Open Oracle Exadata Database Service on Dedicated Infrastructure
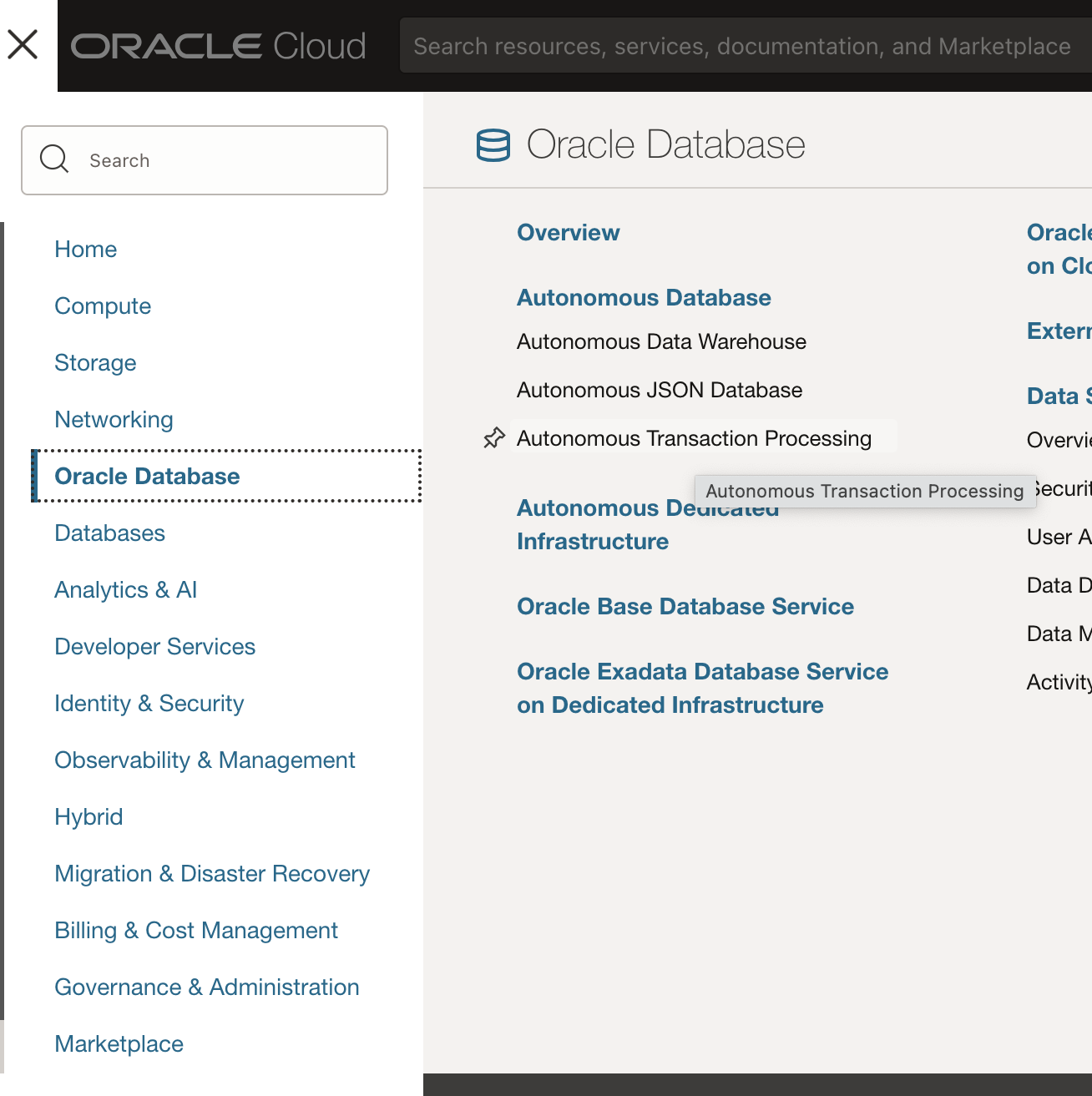The height and width of the screenshot is (1096, 1092). click(x=702, y=689)
